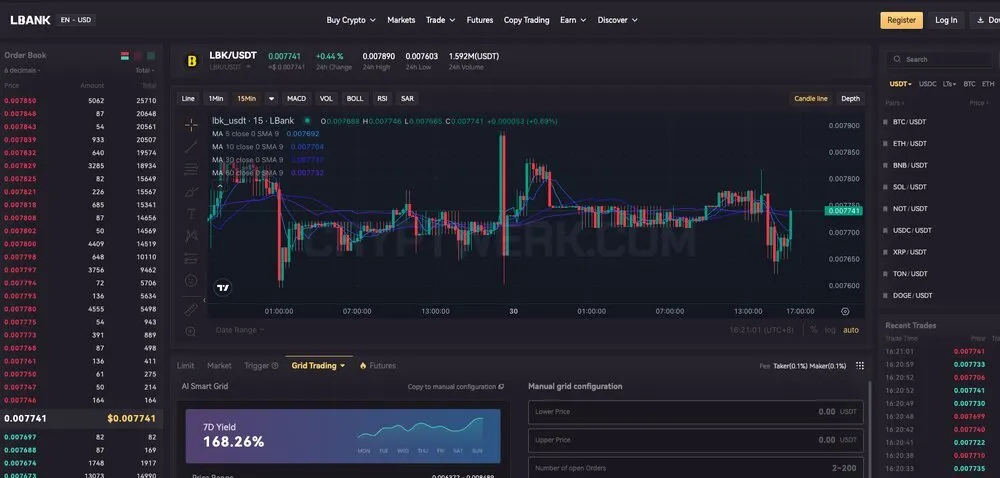Switch chart to Line mode
1000x478 pixels.
(188, 99)
